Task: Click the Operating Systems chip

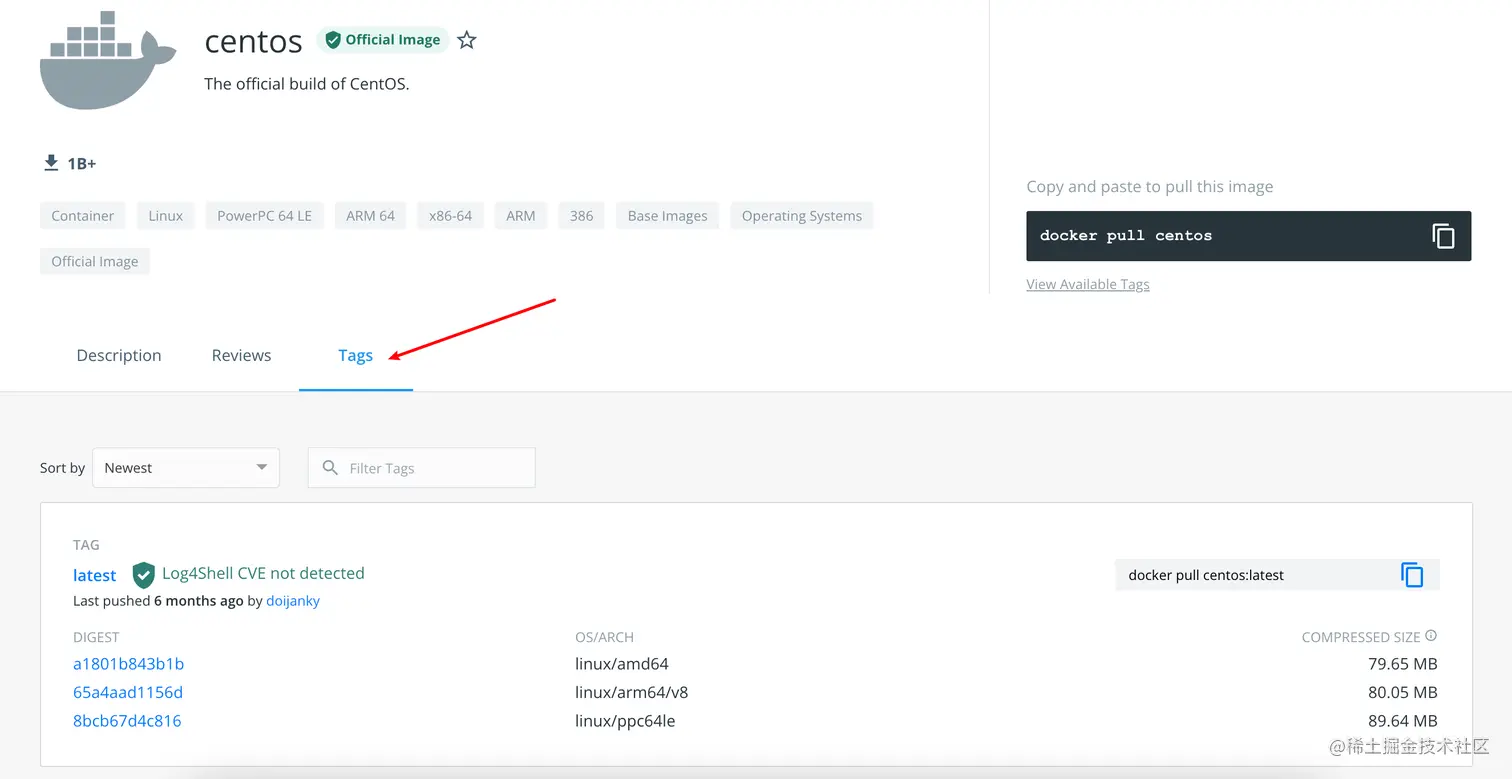Action: point(802,215)
